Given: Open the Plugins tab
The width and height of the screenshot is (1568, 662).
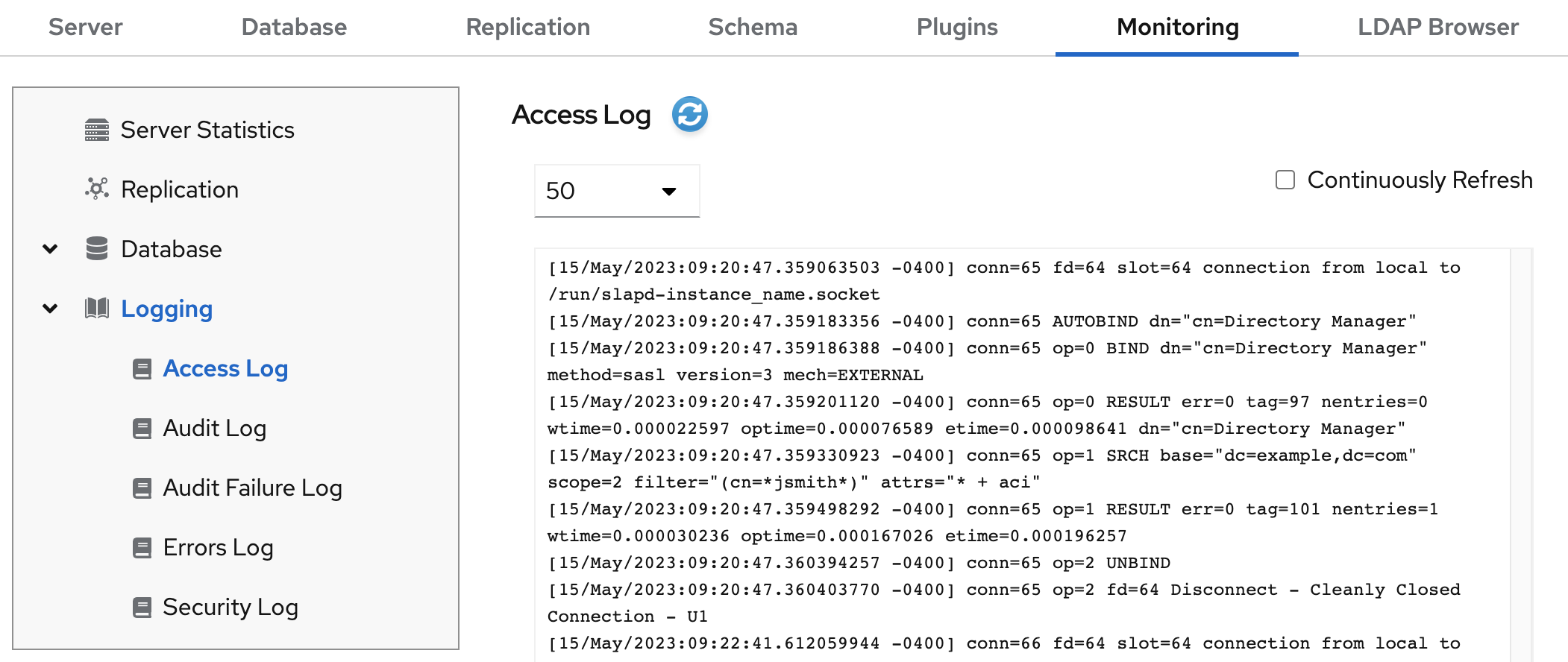Looking at the screenshot, I should click(x=957, y=28).
